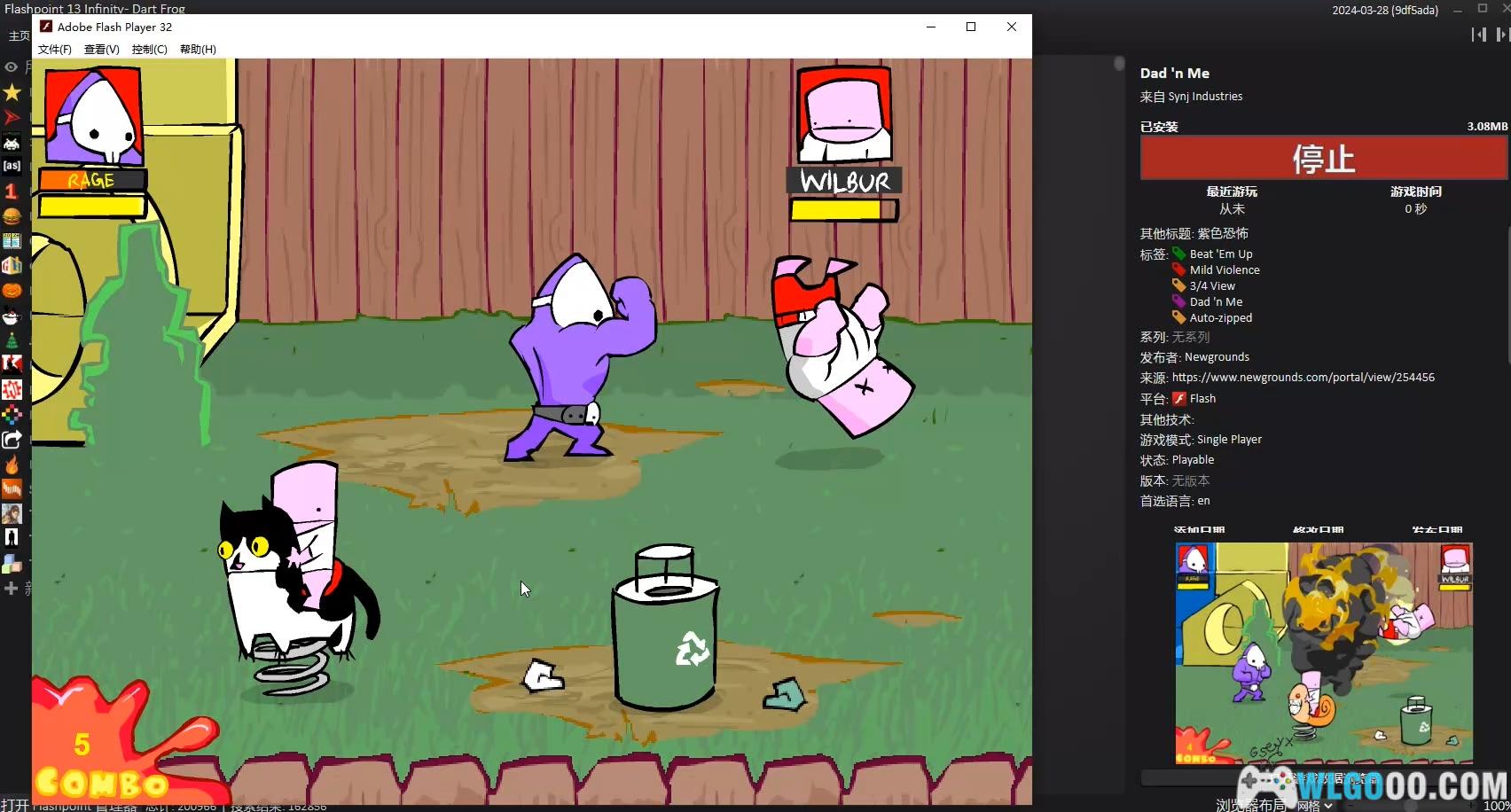1511x812 pixels.
Task: Click the gold star favorites playlist icon
Action: 12,92
